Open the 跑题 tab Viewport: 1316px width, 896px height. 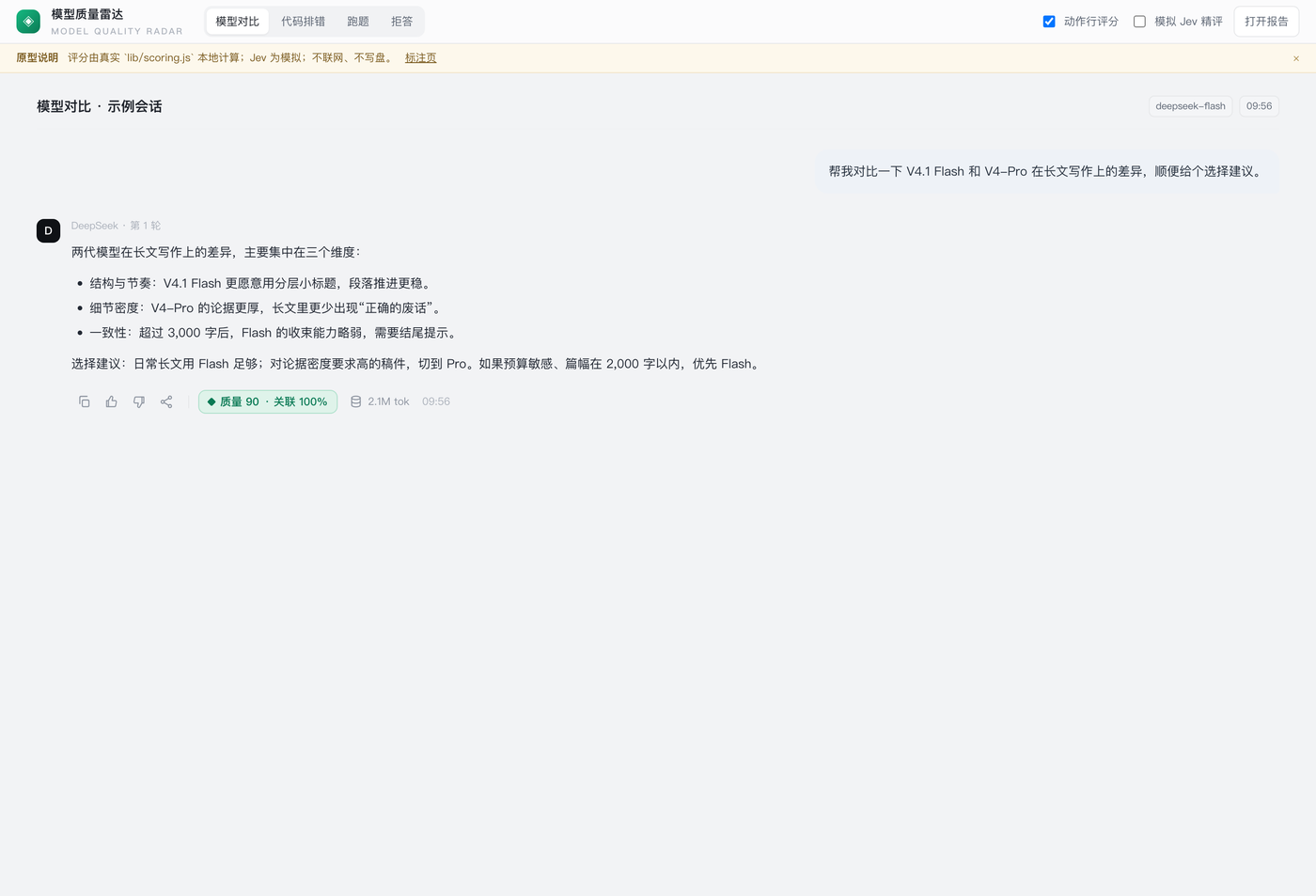point(358,21)
